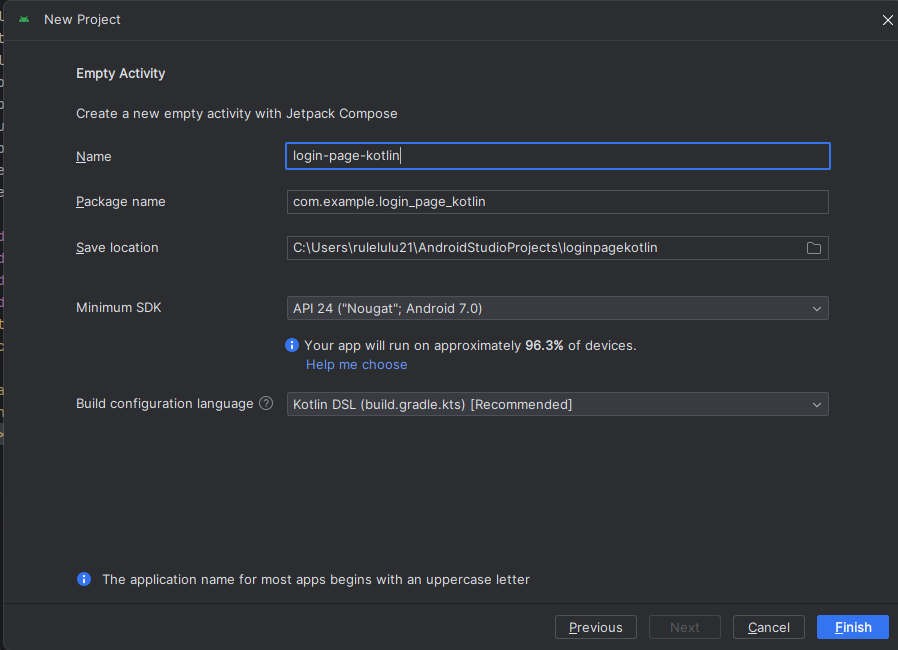Click the Save location label
This screenshot has height=650, width=898.
pos(117,248)
